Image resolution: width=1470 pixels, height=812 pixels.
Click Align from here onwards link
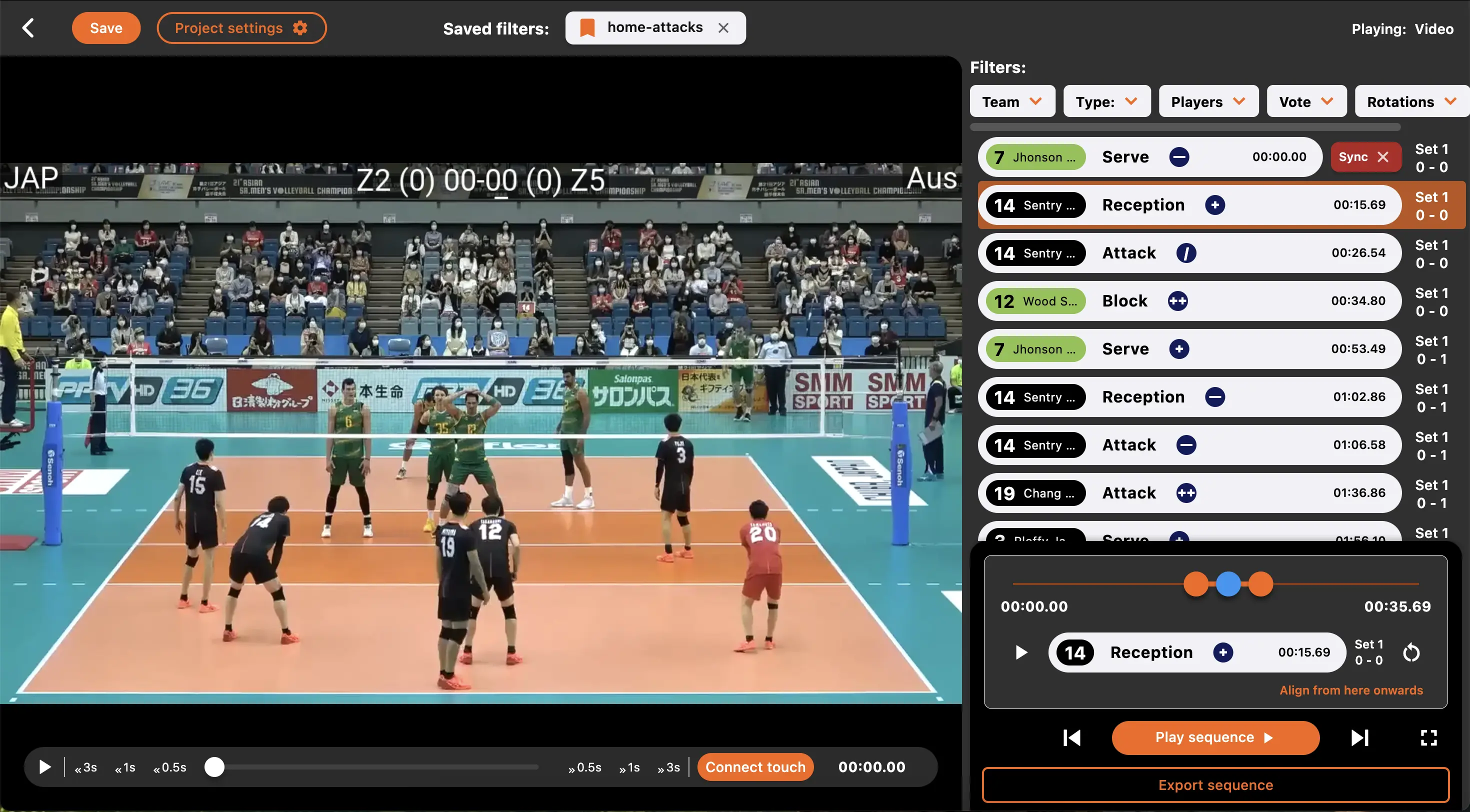click(x=1350, y=690)
